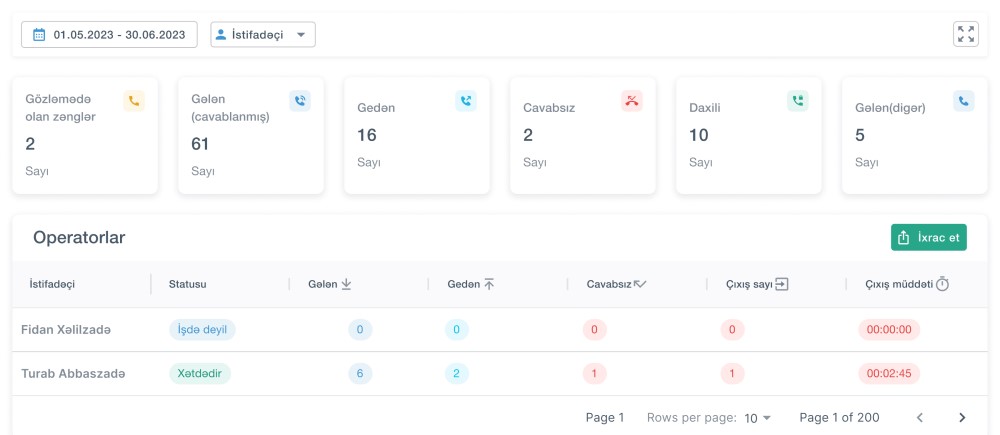
Task: Expand the Rows per page selector
Action: point(759,417)
